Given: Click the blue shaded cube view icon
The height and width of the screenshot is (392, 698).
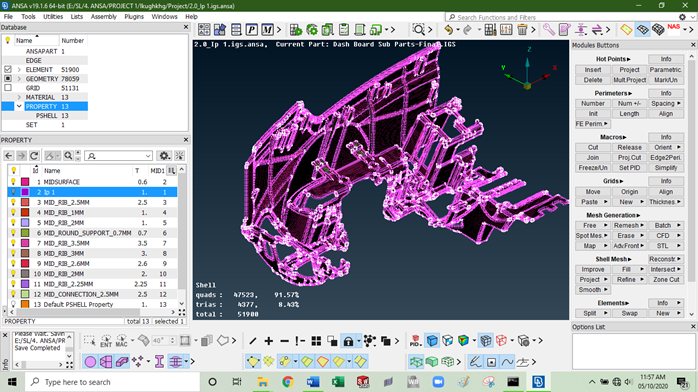Looking at the screenshot, I should click(432, 341).
